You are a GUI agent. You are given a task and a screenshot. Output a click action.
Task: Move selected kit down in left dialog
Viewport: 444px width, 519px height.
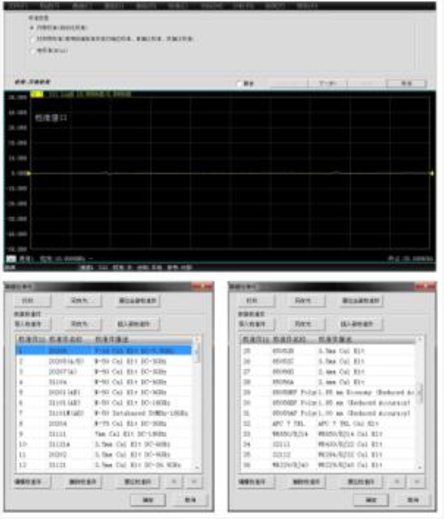(x=194, y=482)
